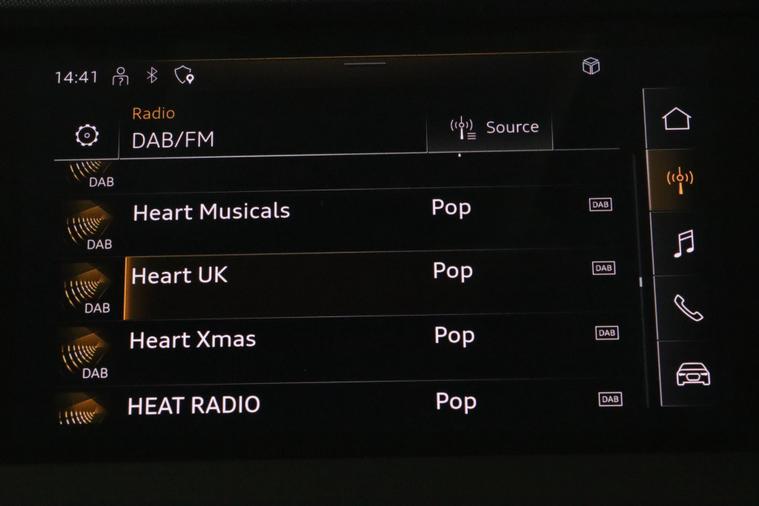The height and width of the screenshot is (506, 759).
Task: Open radio settings gear icon
Action: coord(87,135)
